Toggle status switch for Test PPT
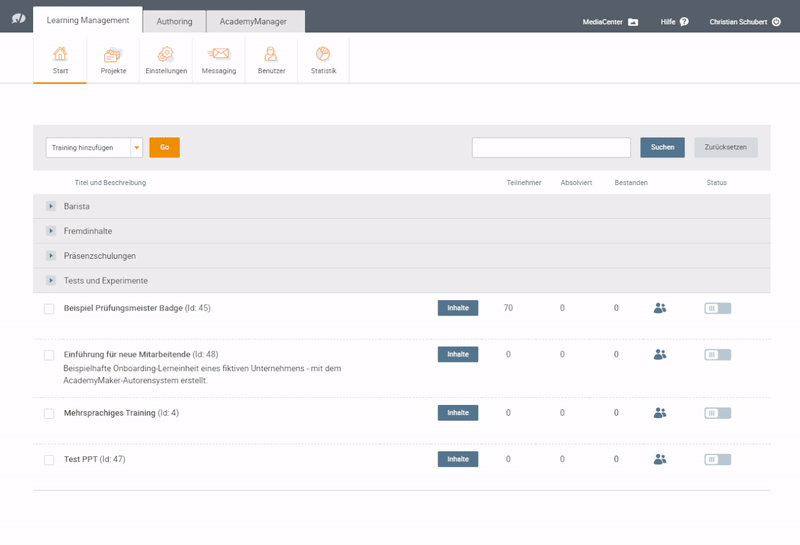 coord(717,459)
